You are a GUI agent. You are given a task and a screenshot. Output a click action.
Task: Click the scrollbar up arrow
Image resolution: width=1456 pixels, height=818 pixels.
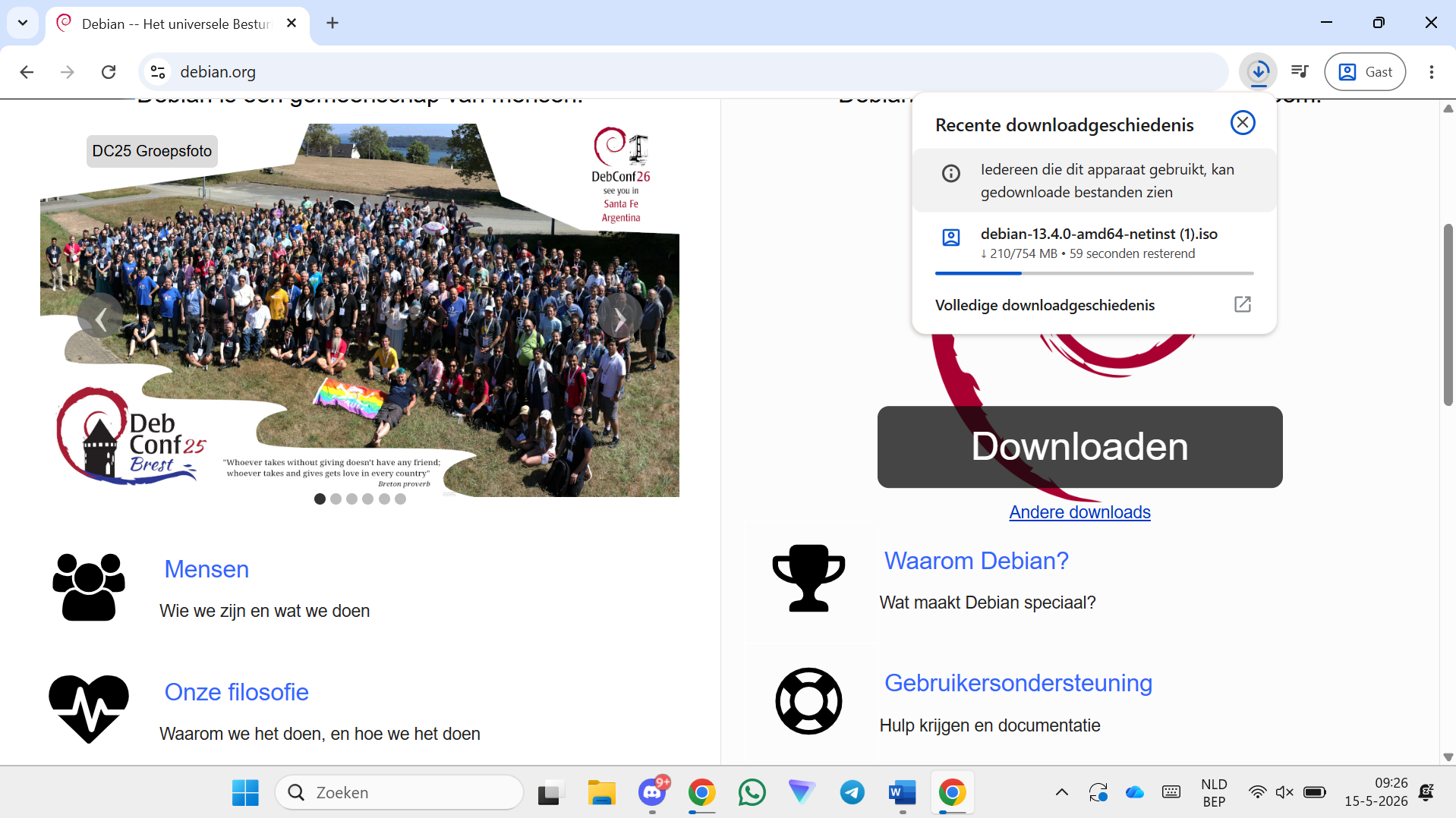click(1448, 109)
